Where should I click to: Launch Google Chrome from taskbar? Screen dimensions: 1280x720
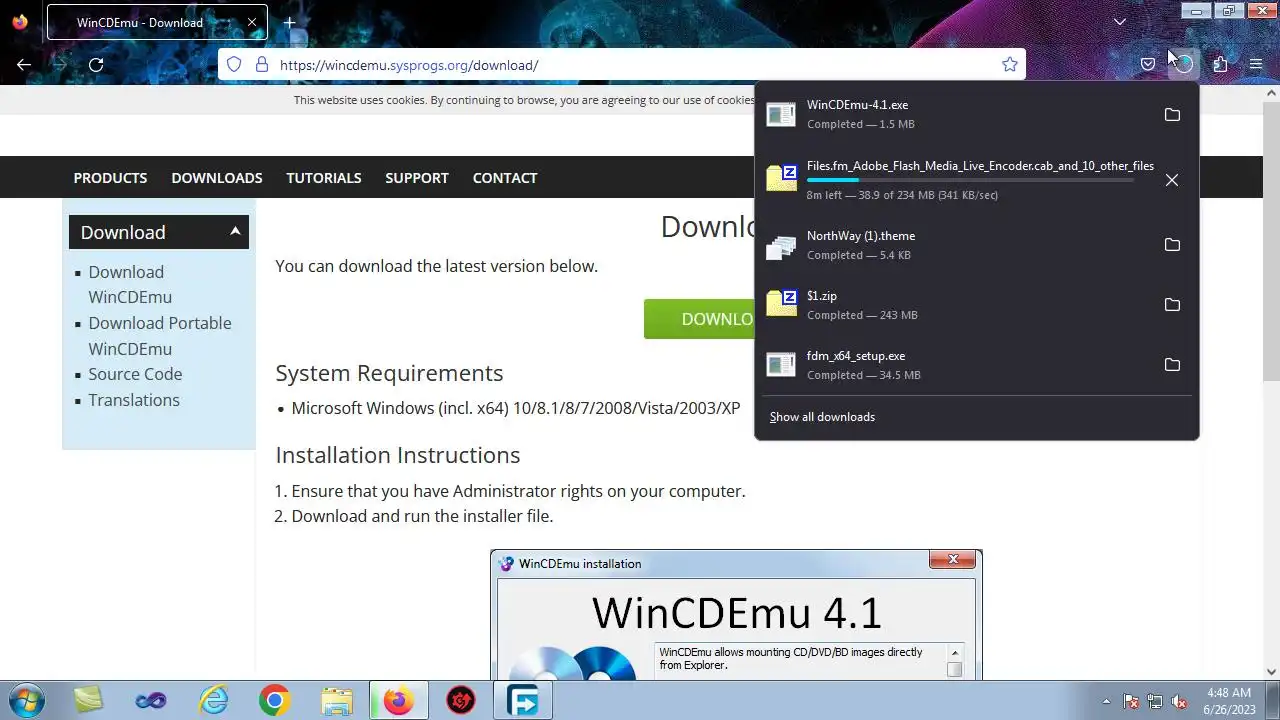click(275, 701)
